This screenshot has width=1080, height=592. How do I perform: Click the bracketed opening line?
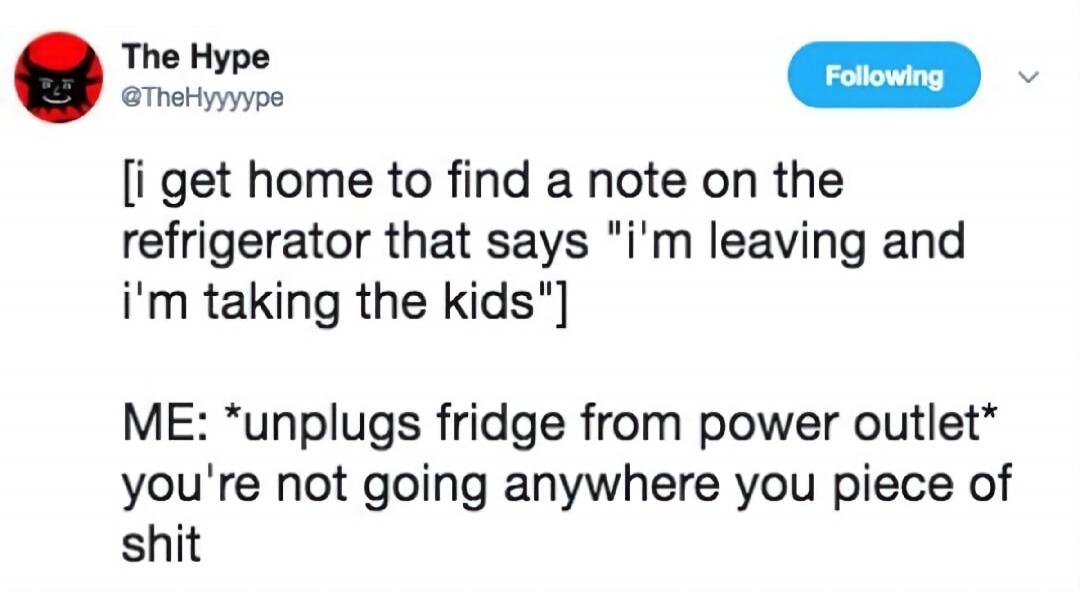[x=480, y=179]
